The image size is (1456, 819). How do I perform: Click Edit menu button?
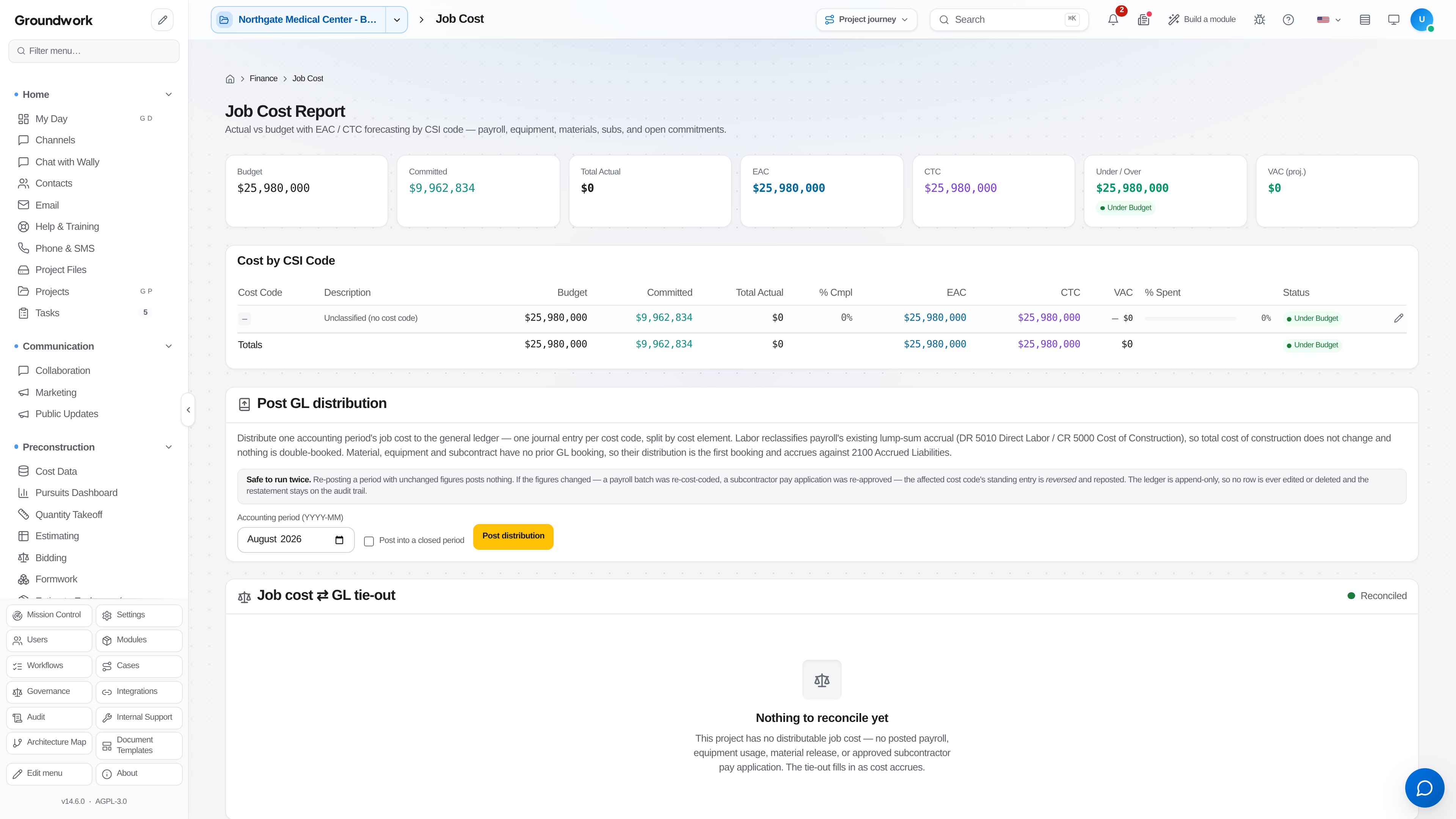pyautogui.click(x=49, y=774)
